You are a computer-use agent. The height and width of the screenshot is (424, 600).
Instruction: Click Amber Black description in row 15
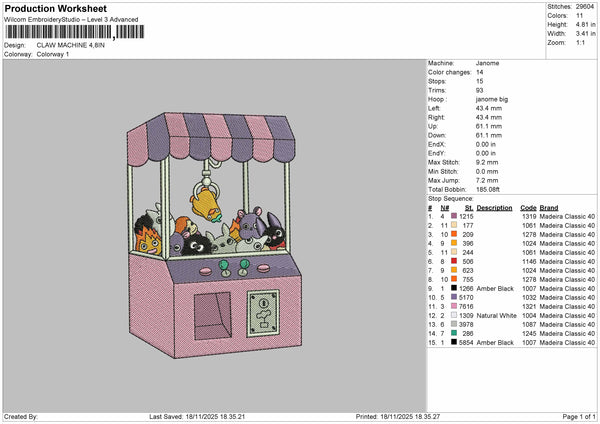pos(495,343)
